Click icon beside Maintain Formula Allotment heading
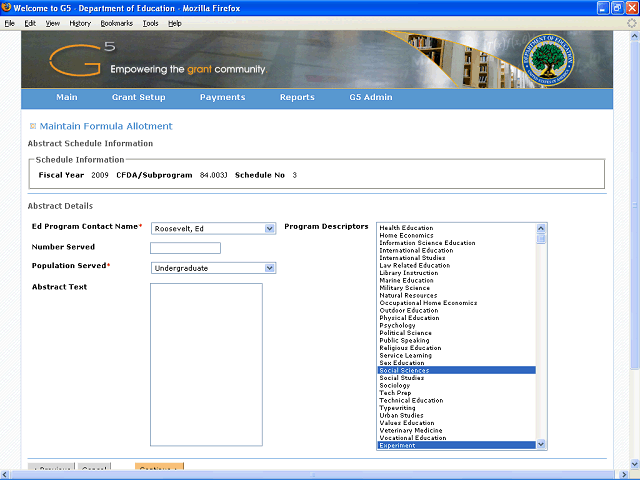This screenshot has height=480, width=640. pos(33,126)
